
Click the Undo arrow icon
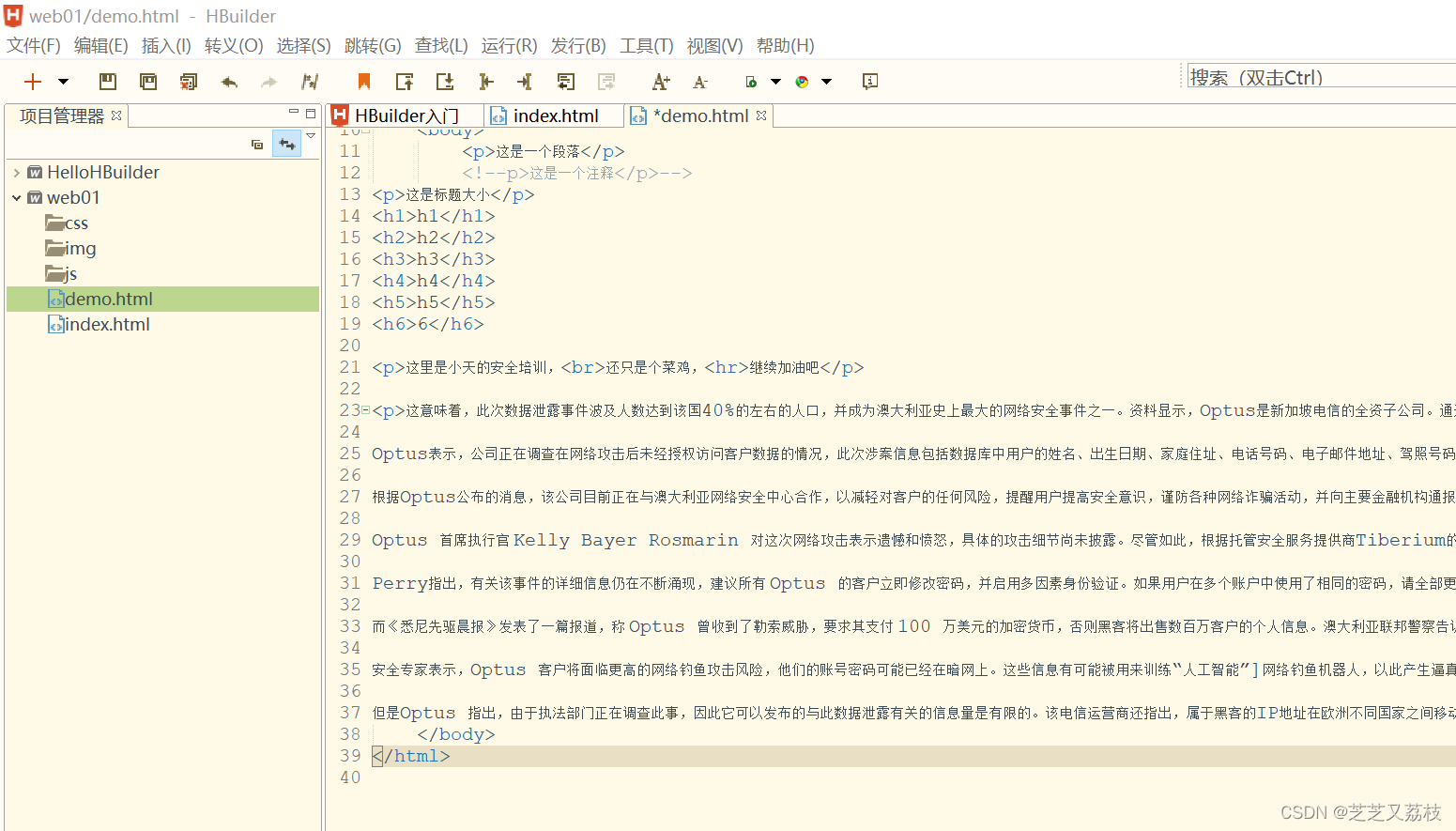click(229, 82)
